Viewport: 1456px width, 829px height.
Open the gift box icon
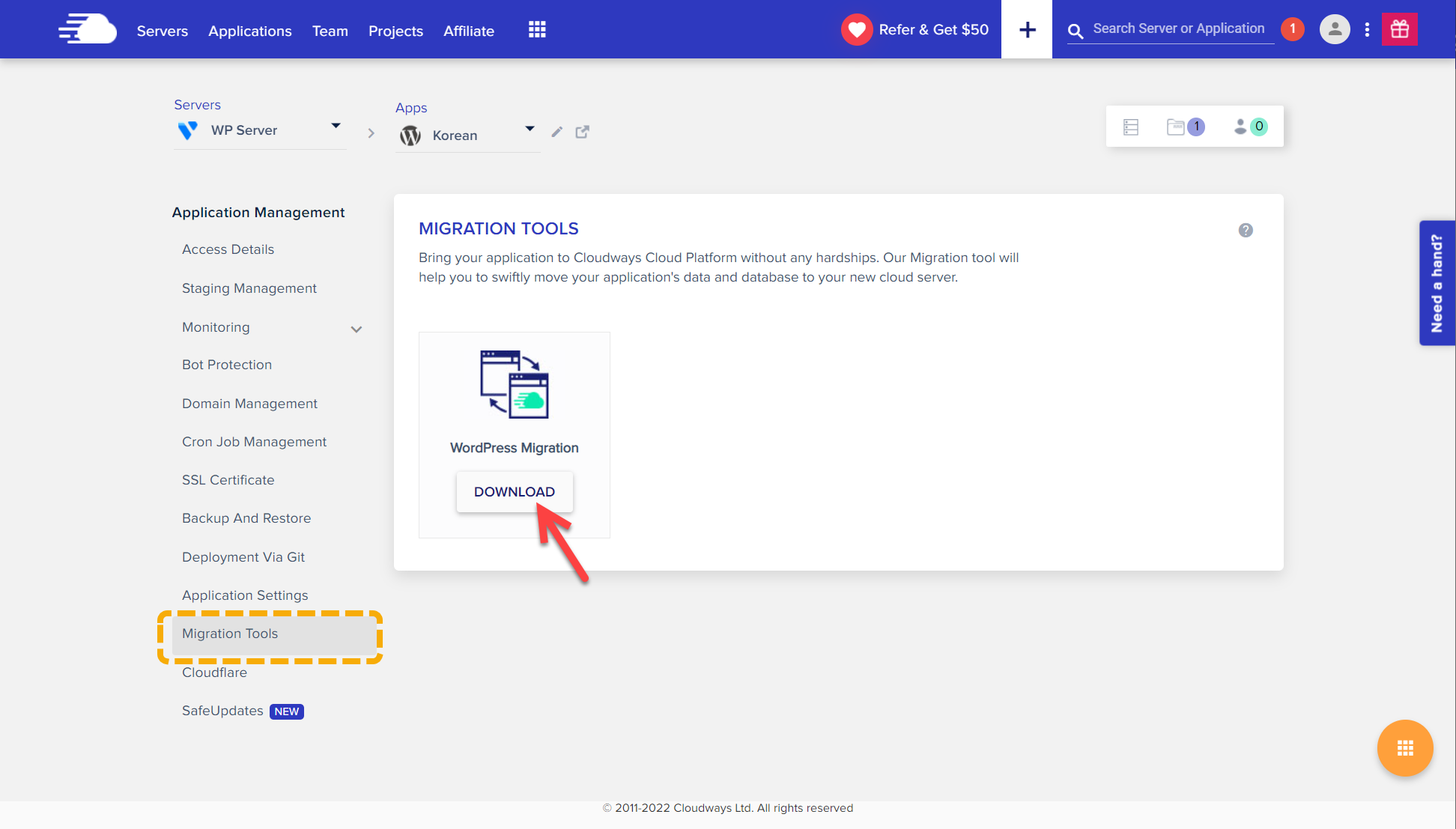(x=1399, y=30)
